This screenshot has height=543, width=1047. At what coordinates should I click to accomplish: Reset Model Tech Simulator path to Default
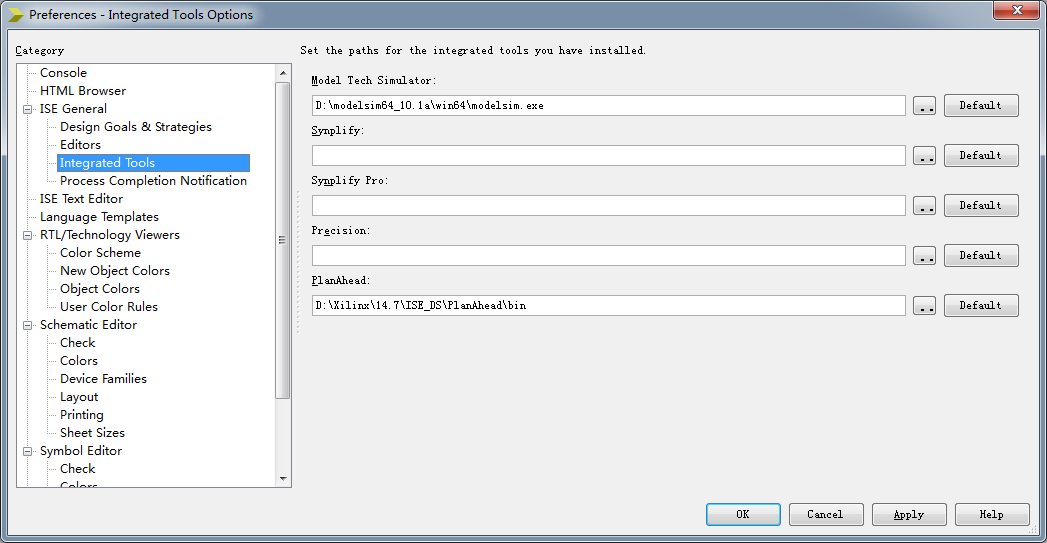(981, 106)
